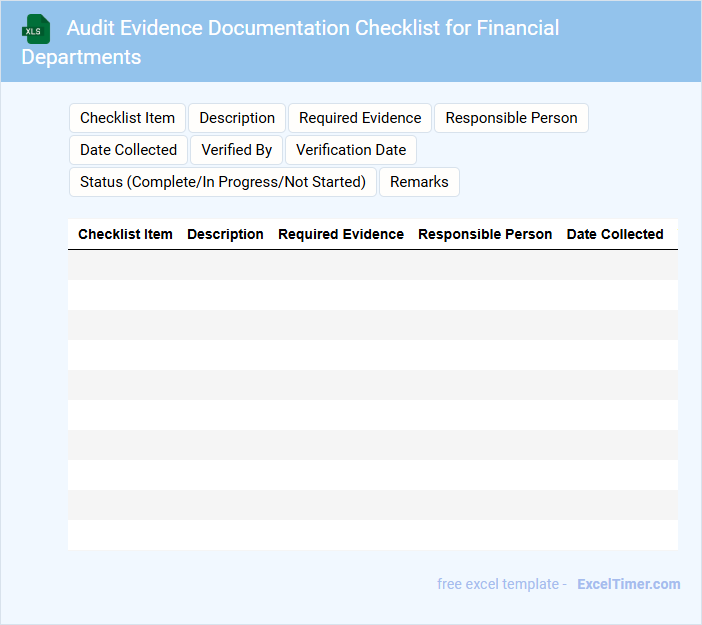Click the Date Collected column header
702x625 pixels.
tap(615, 234)
